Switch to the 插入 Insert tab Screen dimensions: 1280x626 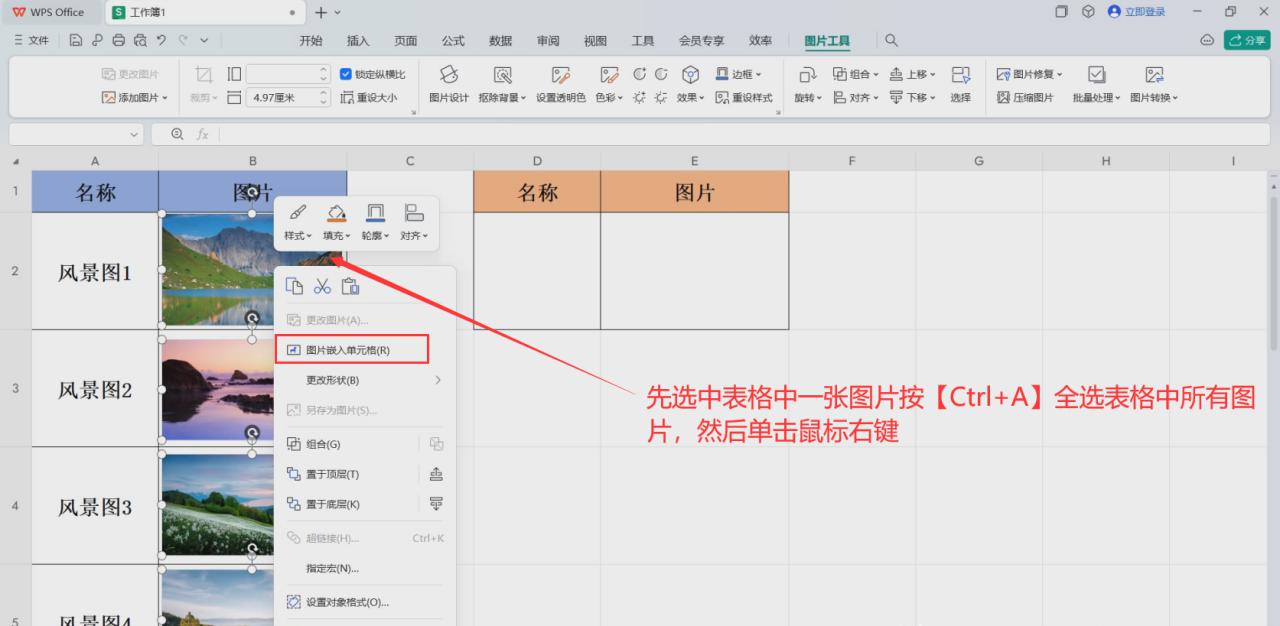pos(358,41)
